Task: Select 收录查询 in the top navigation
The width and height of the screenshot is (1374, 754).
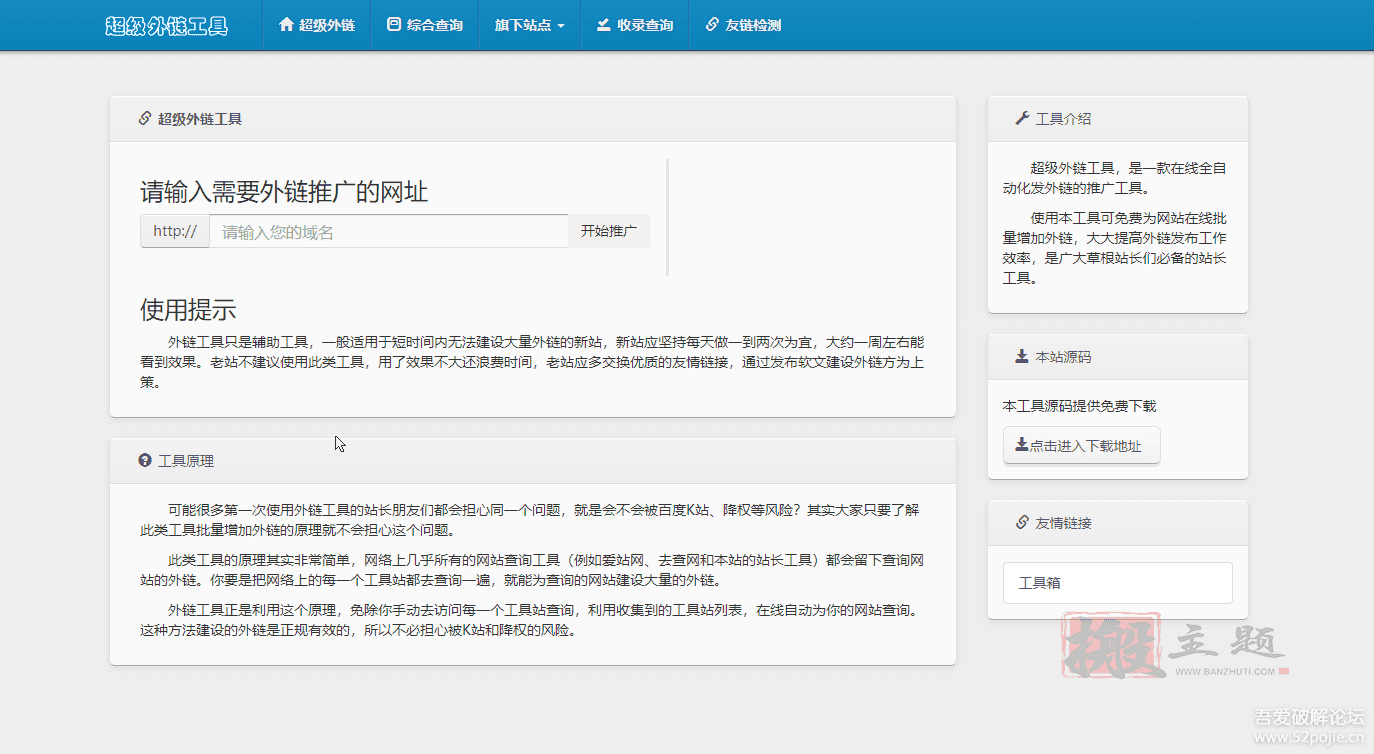Action: click(x=635, y=25)
